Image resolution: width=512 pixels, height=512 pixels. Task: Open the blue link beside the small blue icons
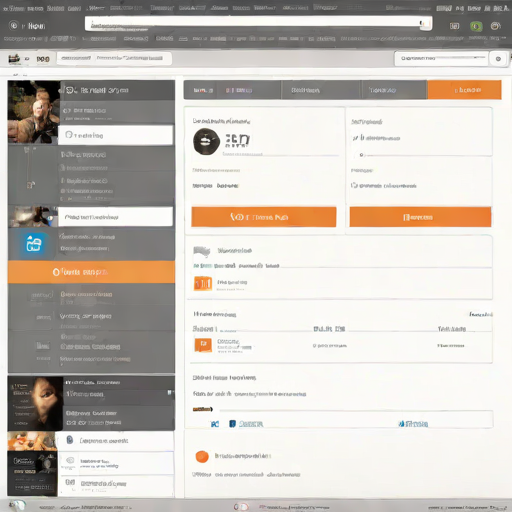point(251,424)
